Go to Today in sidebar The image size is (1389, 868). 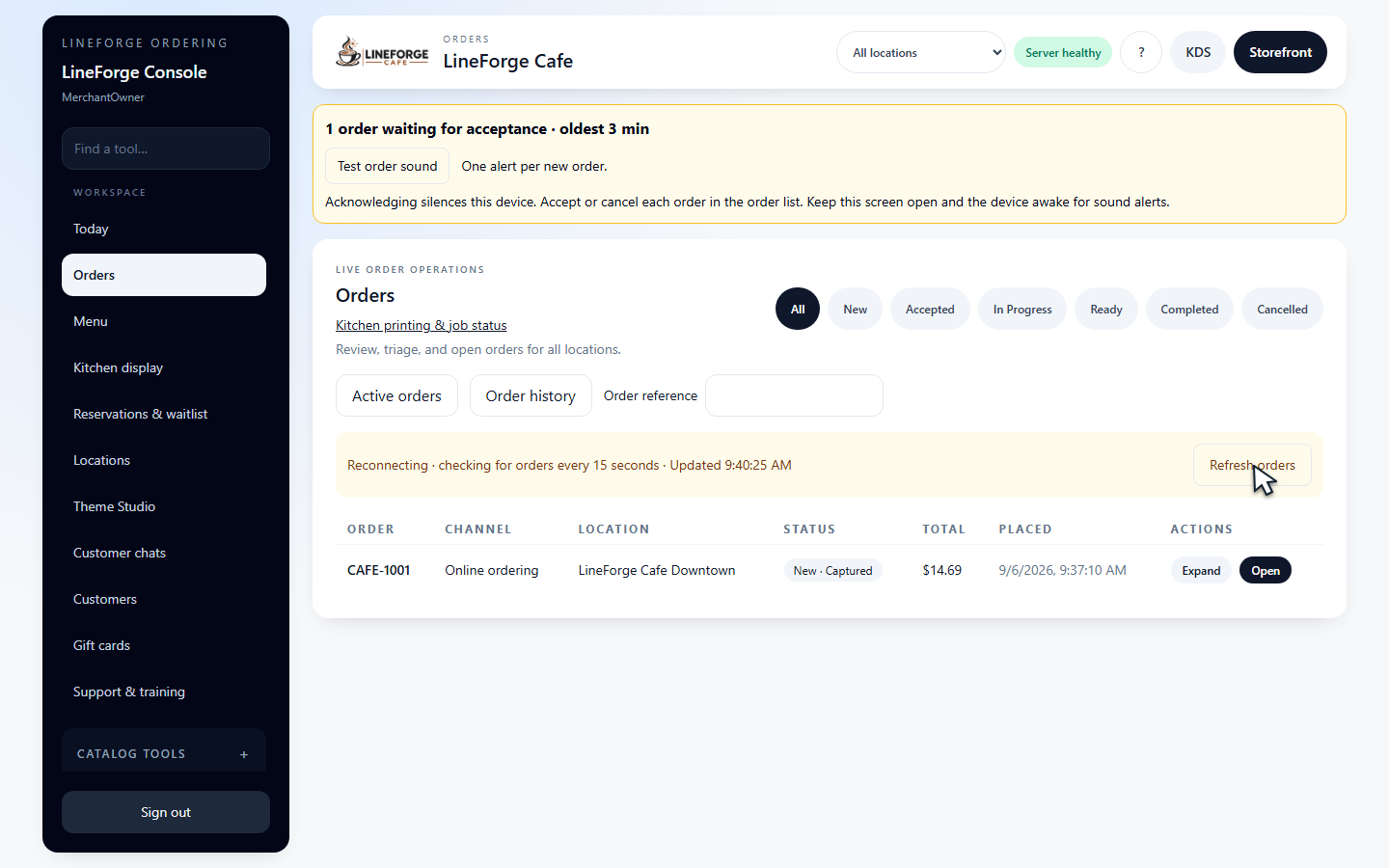tap(164, 229)
